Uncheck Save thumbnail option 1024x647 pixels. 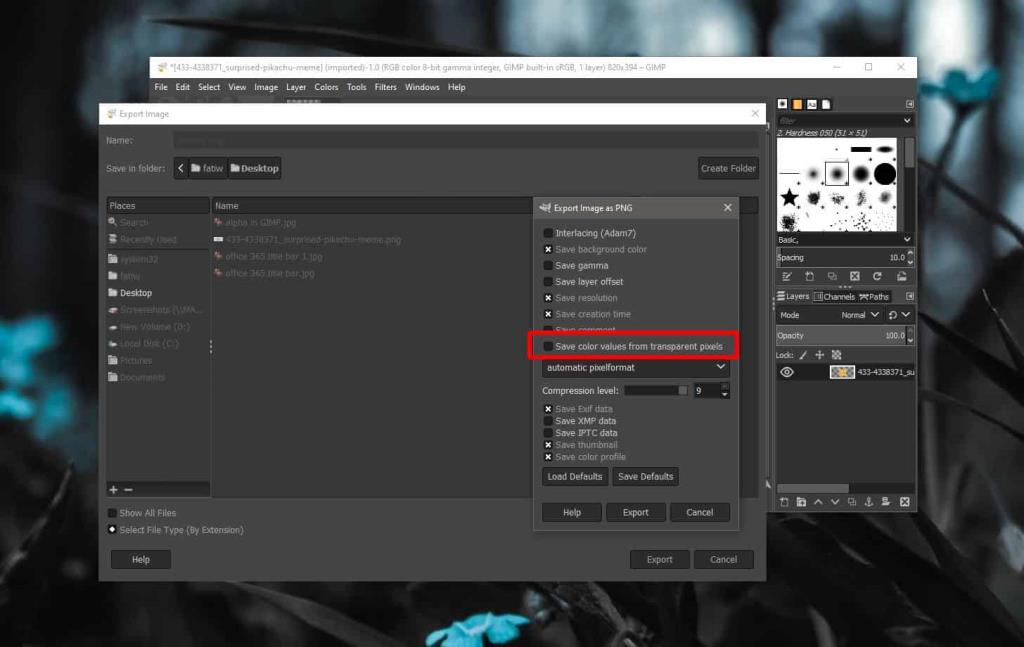[547, 444]
